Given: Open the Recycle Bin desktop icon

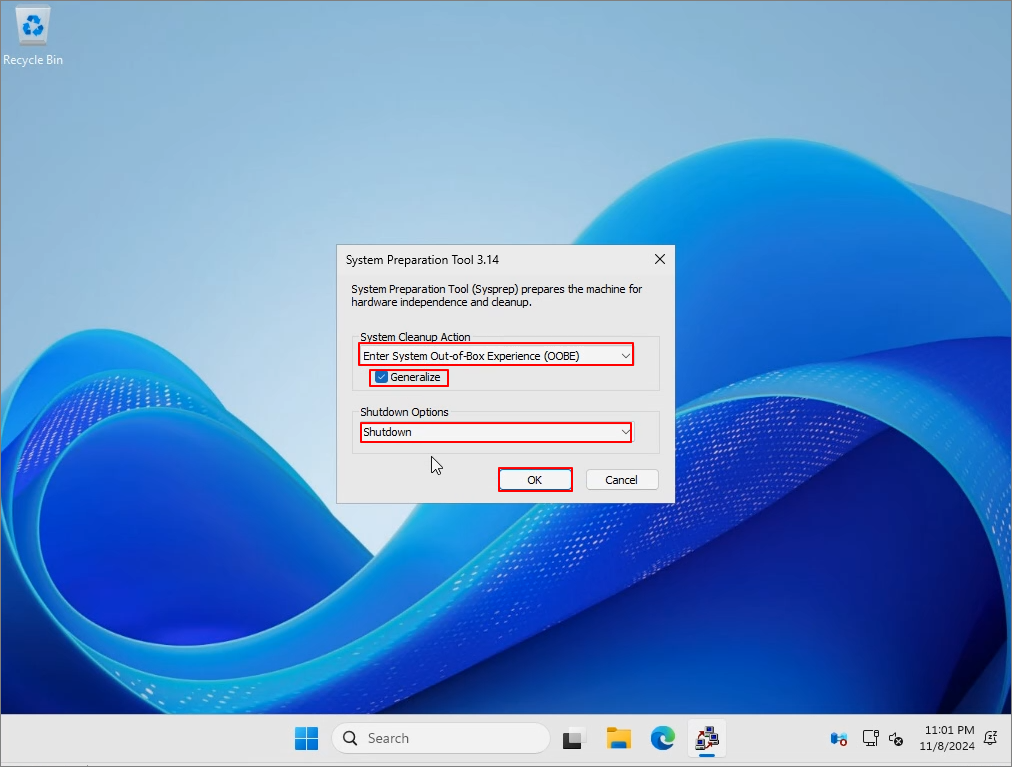Looking at the screenshot, I should pyautogui.click(x=32, y=36).
